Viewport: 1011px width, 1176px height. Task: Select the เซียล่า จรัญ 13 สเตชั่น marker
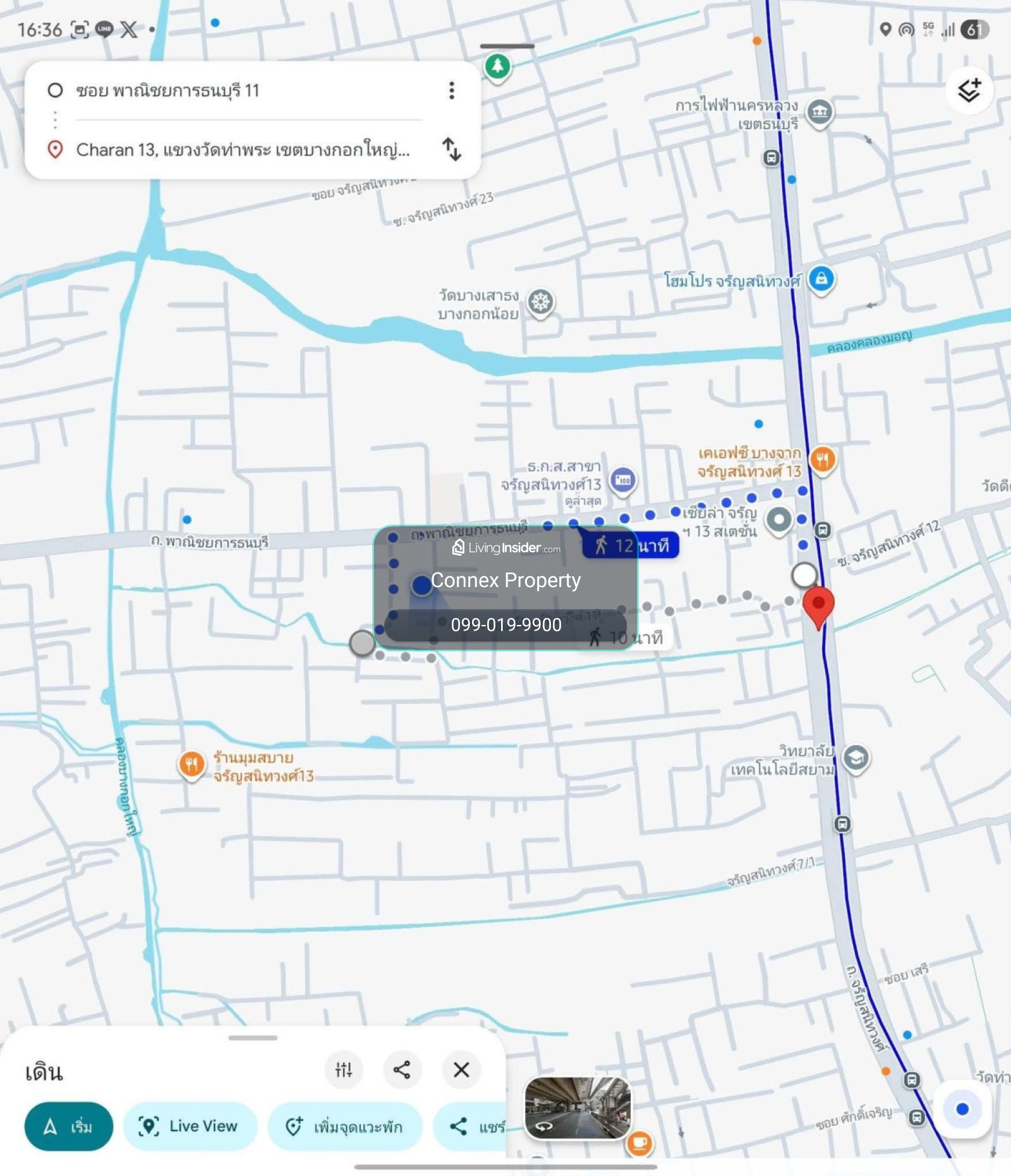778,521
